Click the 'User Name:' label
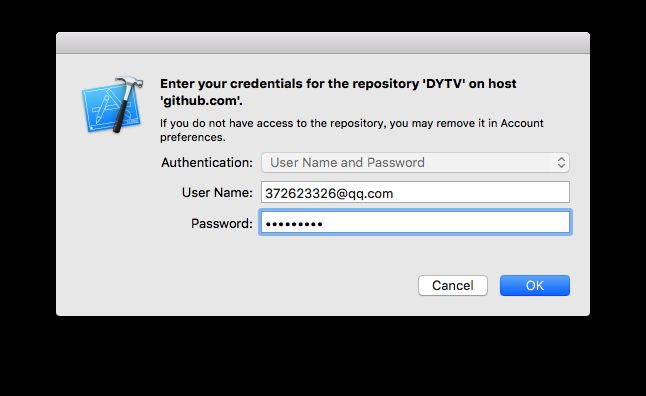646x396 pixels. coord(217,192)
